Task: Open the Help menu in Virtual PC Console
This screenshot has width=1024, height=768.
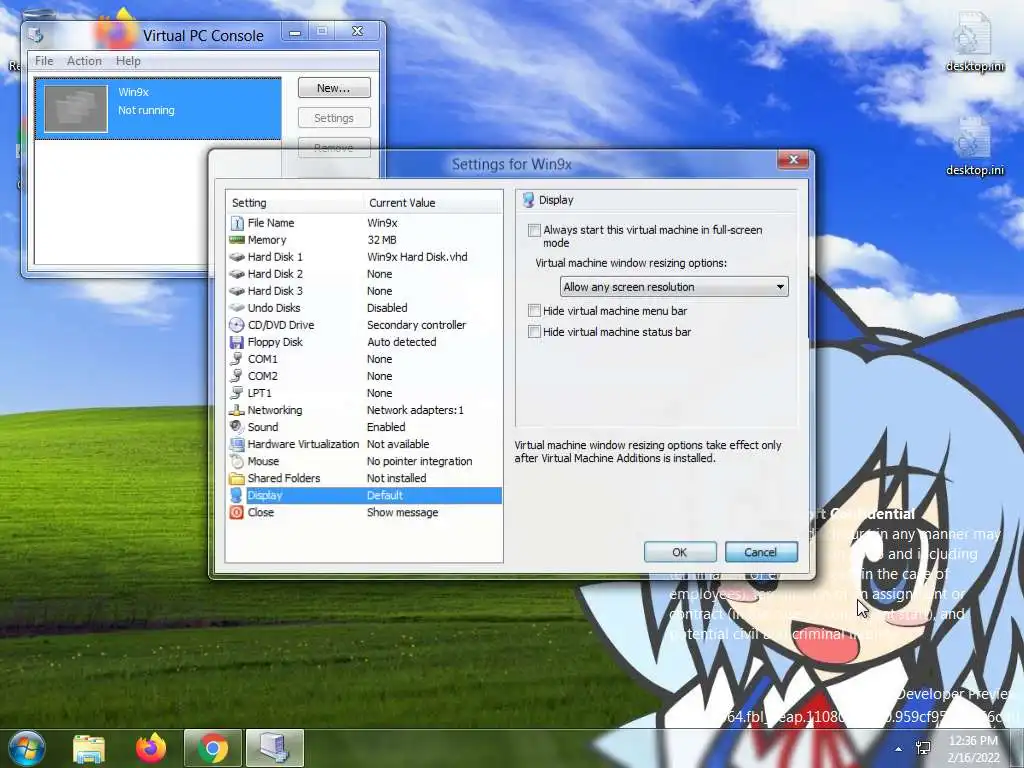Action: [128, 61]
